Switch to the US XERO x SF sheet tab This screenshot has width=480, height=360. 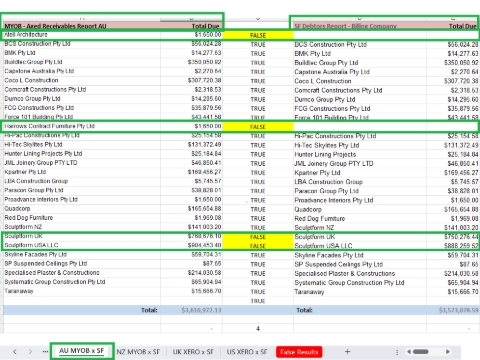[247, 352]
